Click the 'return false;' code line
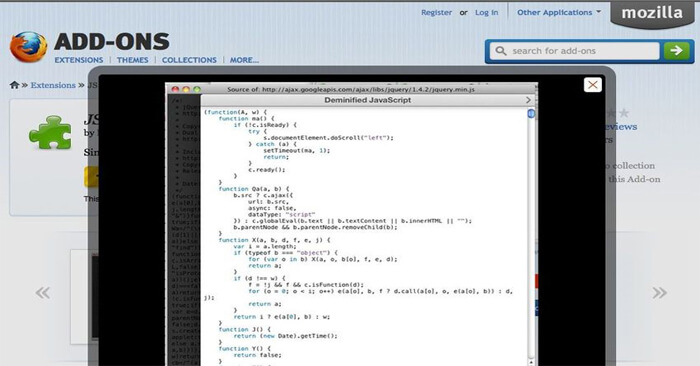The height and width of the screenshot is (366, 700). click(x=258, y=355)
